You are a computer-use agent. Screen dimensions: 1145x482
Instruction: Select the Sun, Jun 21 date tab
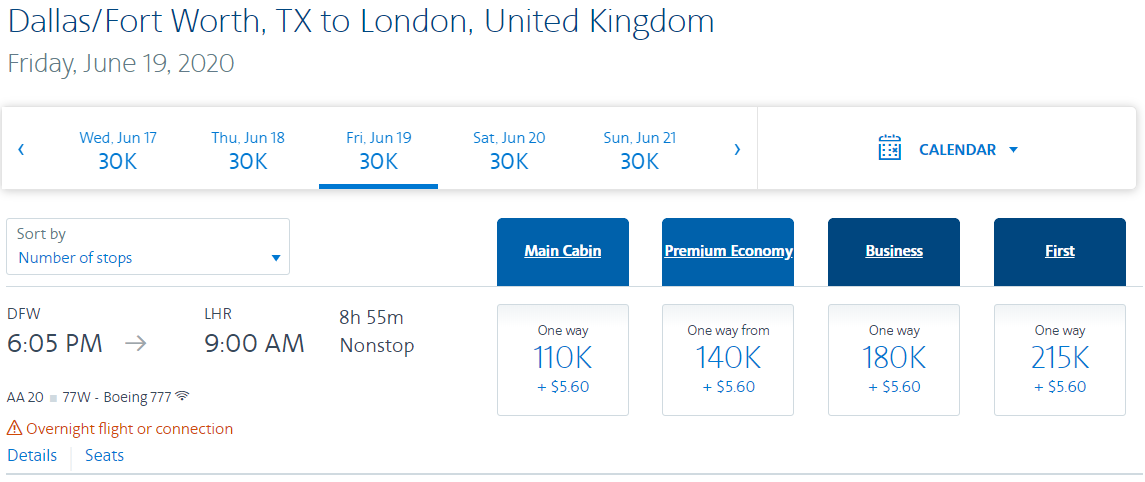click(x=640, y=149)
